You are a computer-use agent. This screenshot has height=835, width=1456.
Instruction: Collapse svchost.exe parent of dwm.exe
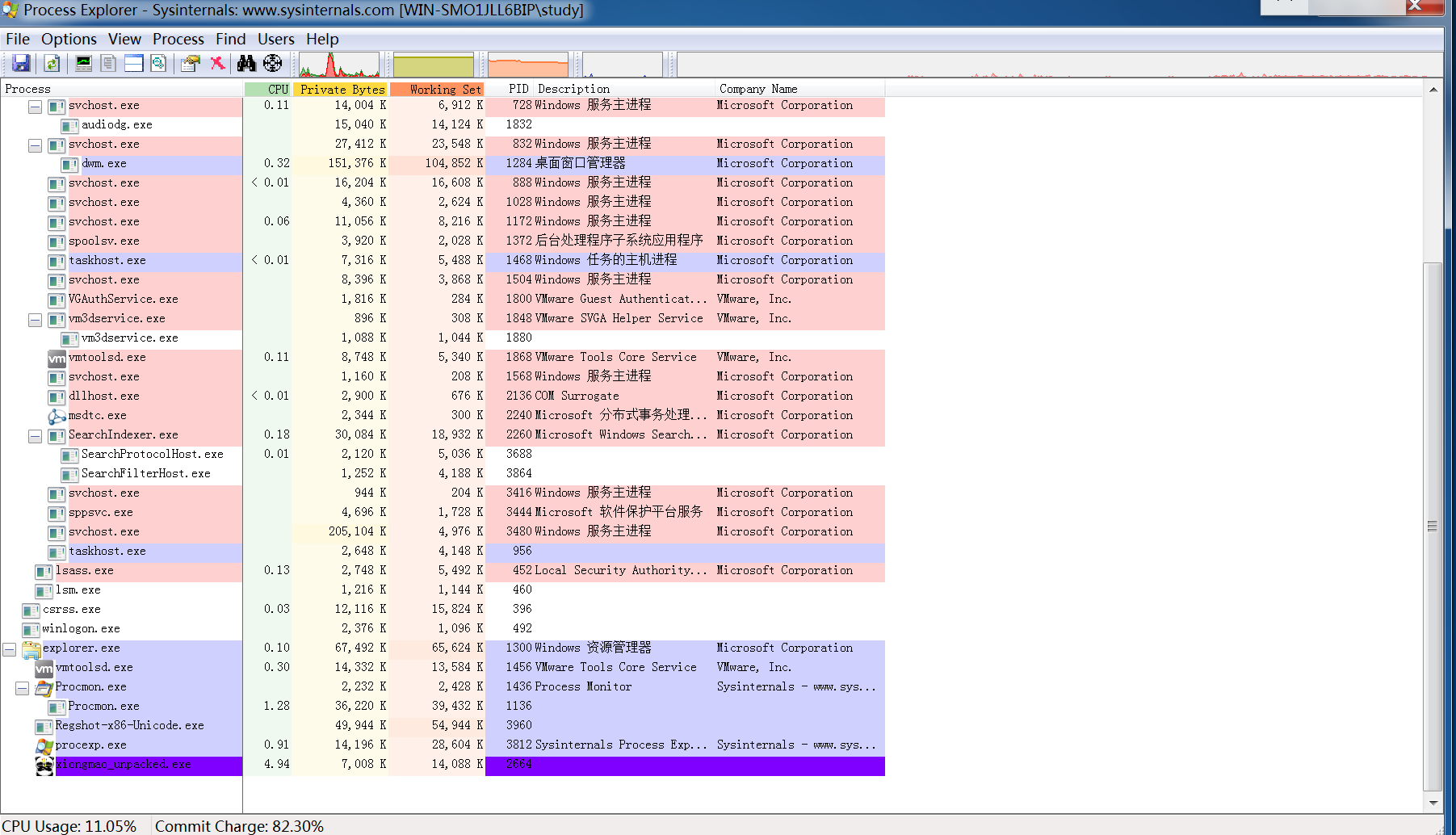35,145
